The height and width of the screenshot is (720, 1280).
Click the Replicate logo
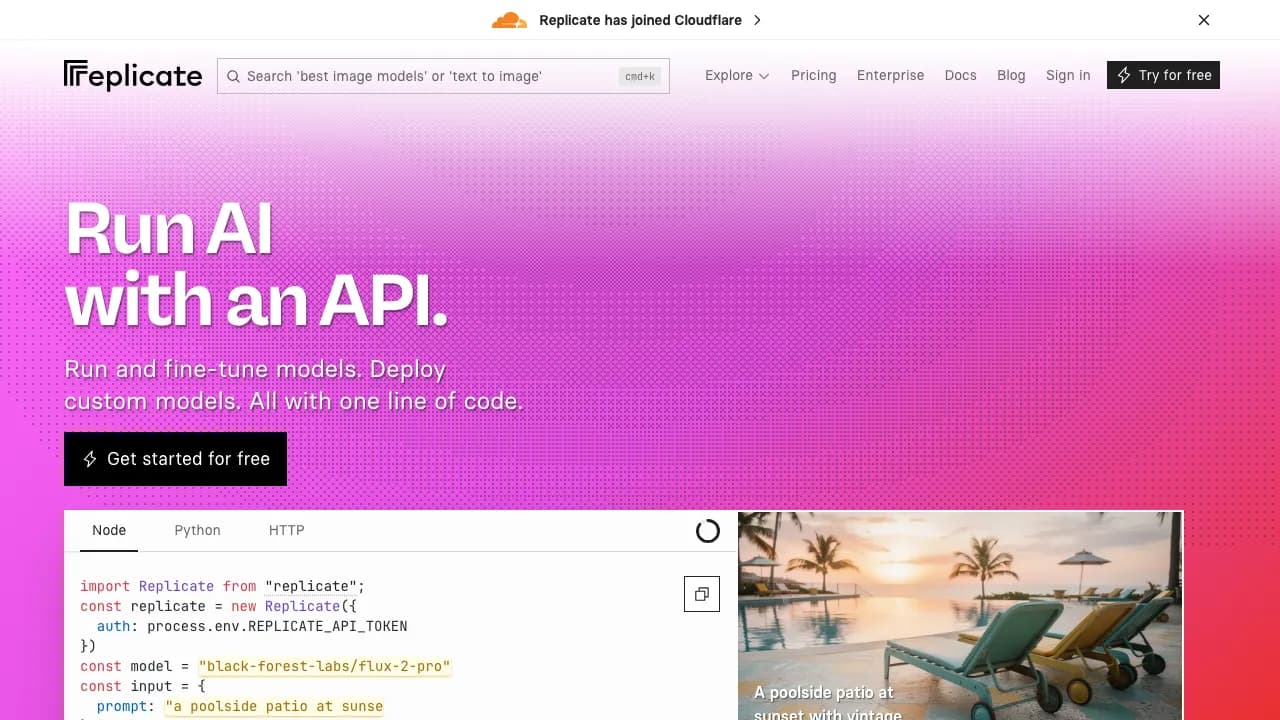tap(132, 75)
